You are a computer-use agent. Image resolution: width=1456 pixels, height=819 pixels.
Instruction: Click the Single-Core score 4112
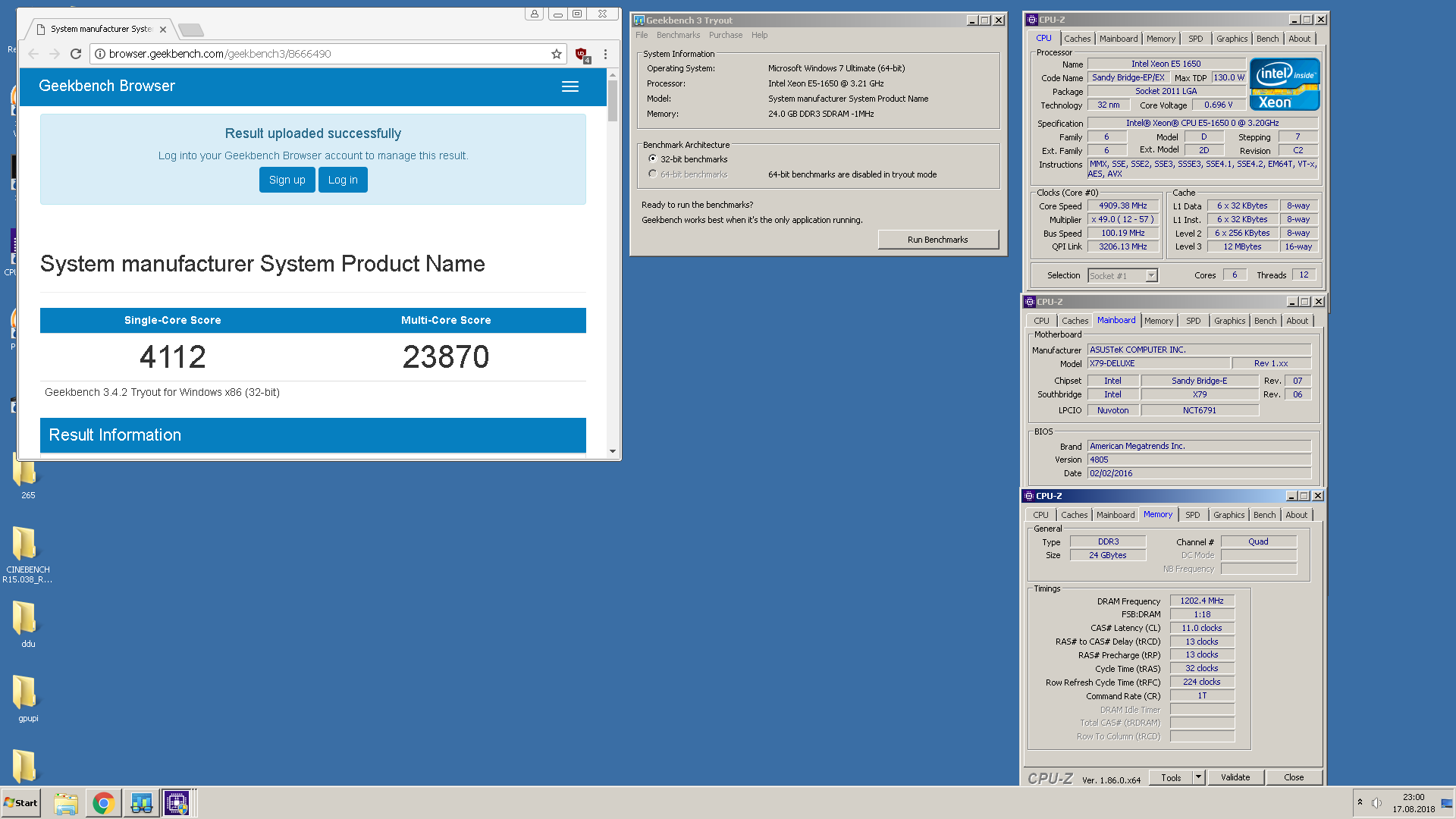(x=173, y=357)
